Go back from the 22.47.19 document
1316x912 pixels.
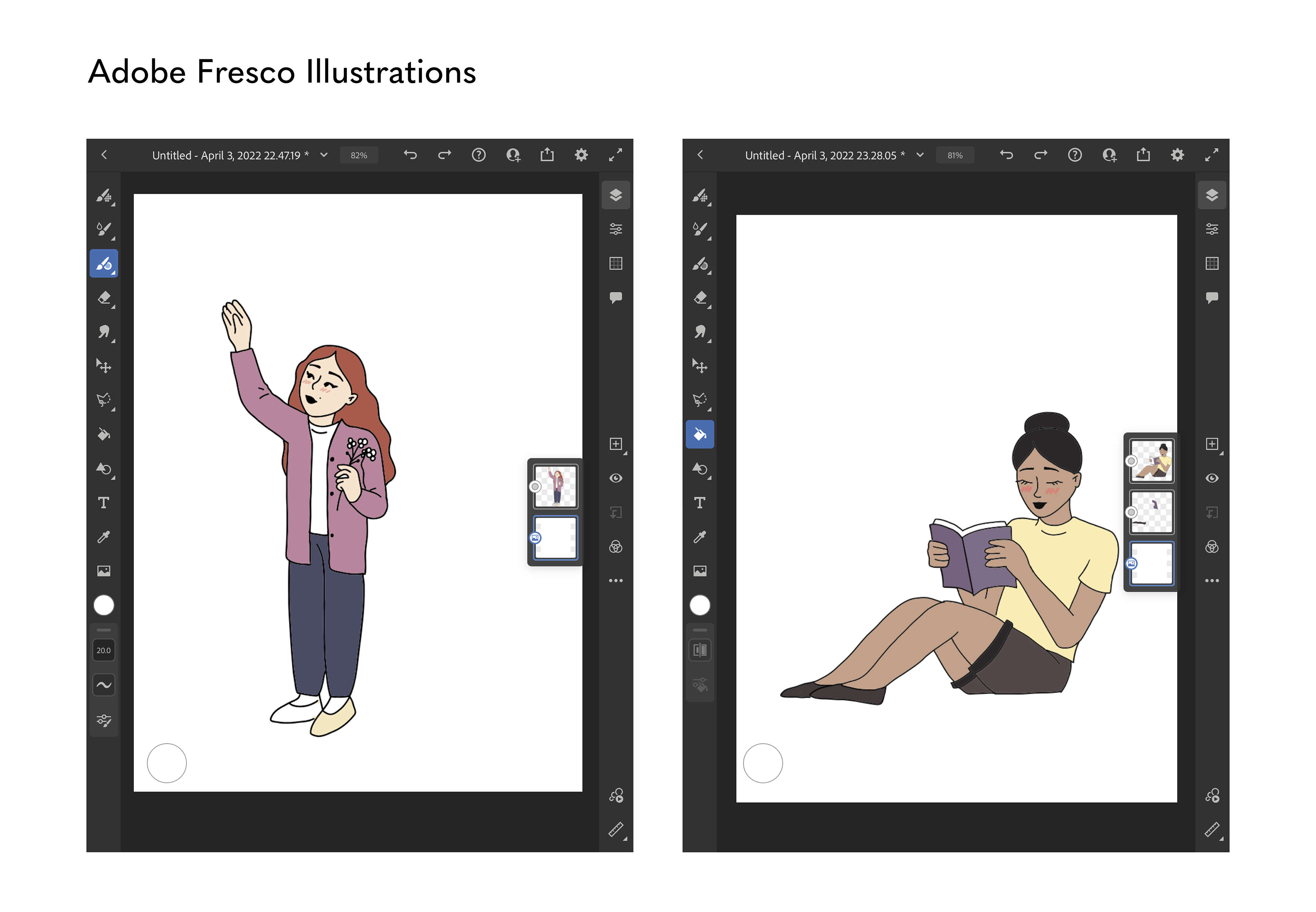coord(104,155)
